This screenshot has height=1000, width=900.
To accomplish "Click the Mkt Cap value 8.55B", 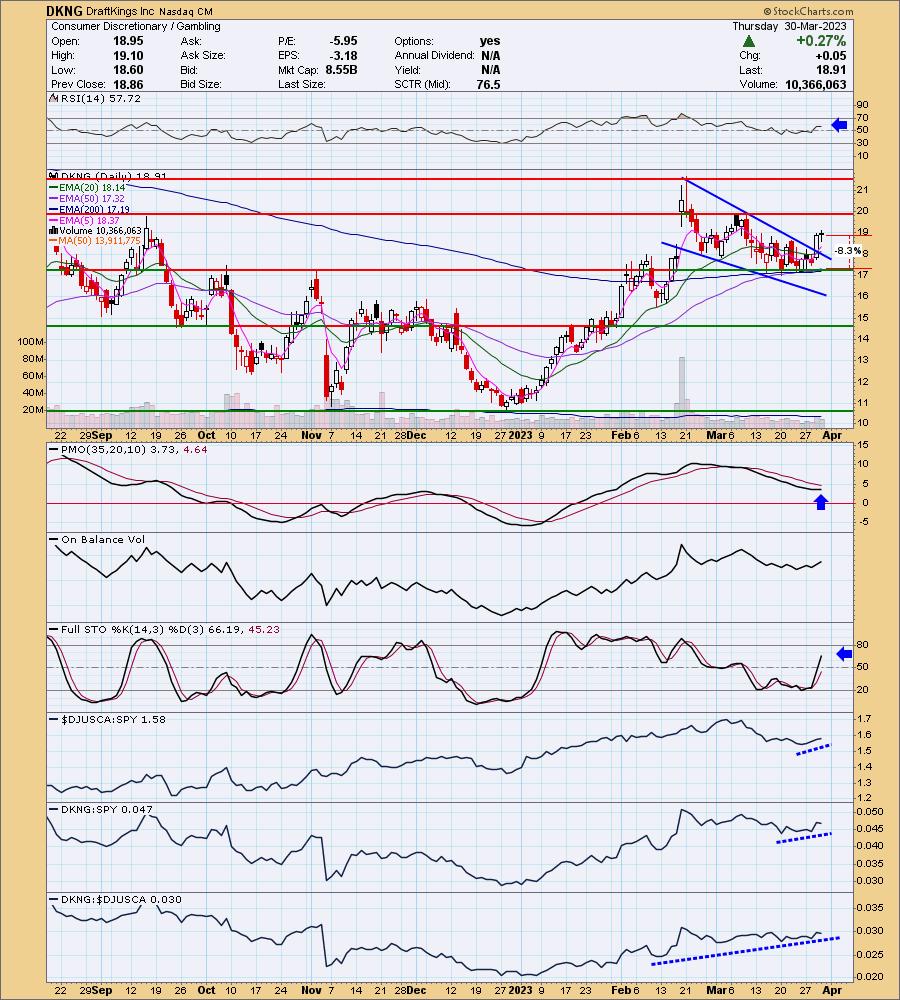I will 341,70.
